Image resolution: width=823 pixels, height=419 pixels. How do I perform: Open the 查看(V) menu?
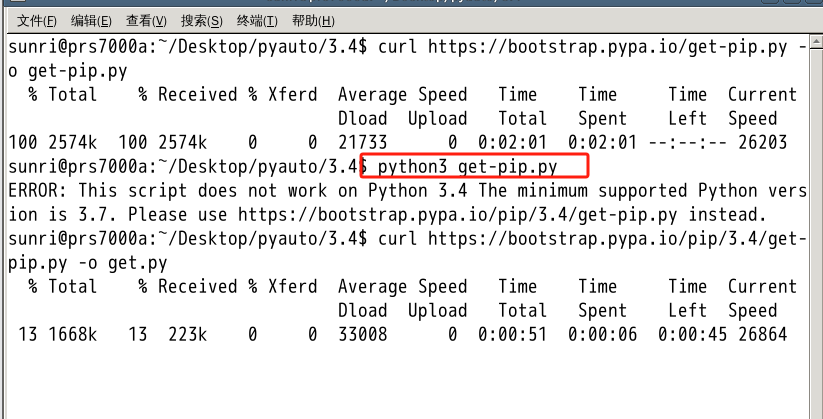point(147,20)
